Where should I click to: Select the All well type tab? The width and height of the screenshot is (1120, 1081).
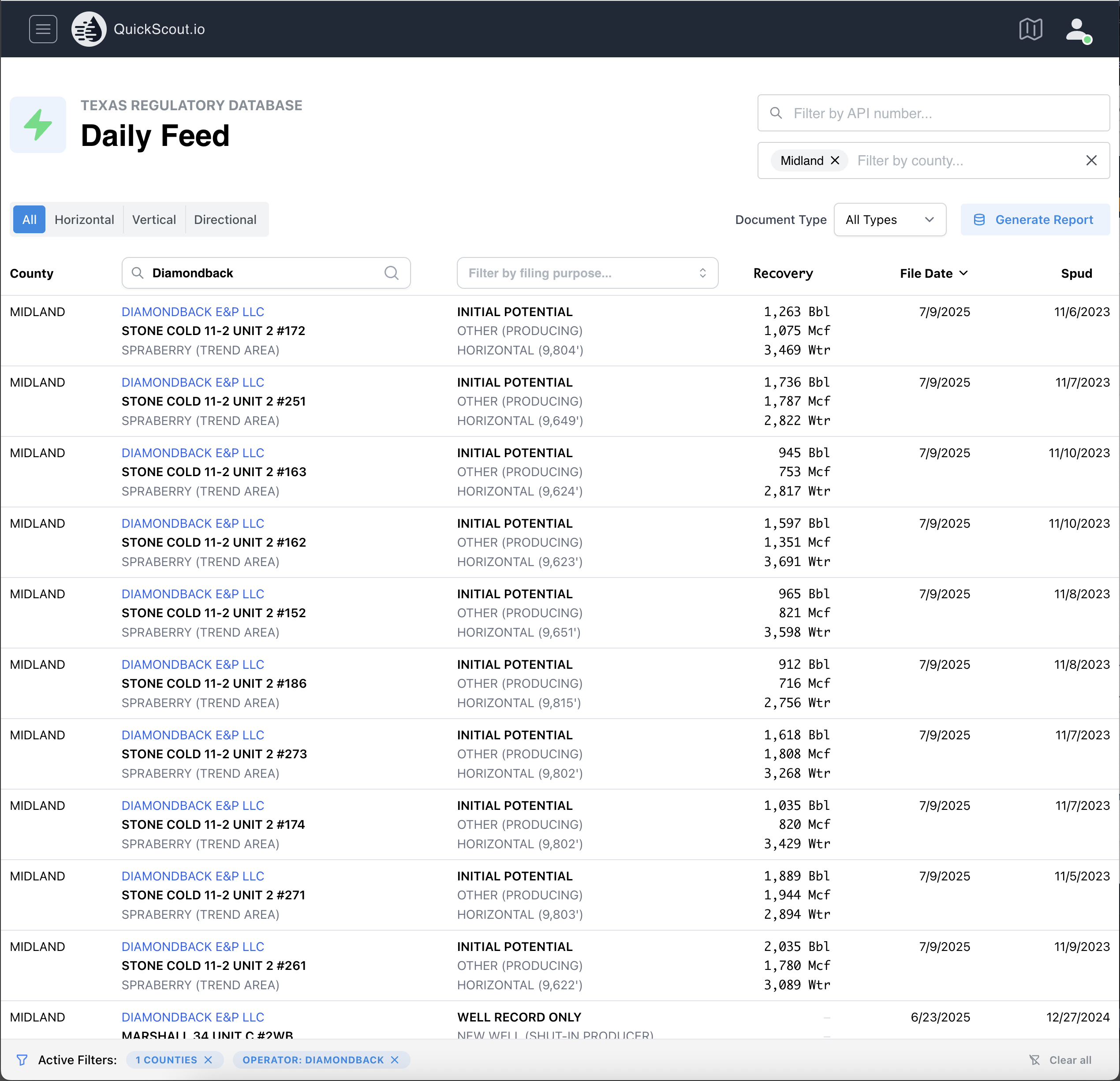coord(29,220)
